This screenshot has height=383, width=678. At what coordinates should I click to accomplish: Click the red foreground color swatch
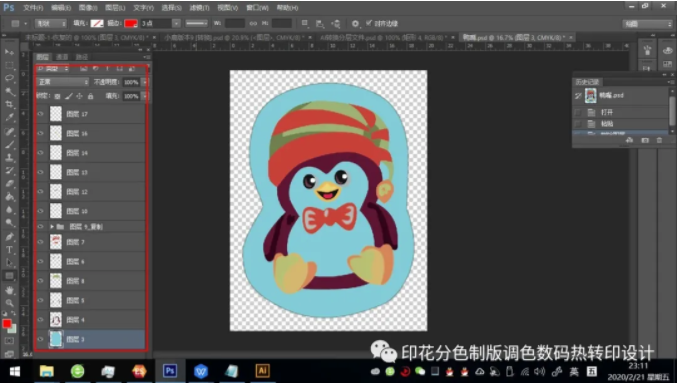(6, 324)
